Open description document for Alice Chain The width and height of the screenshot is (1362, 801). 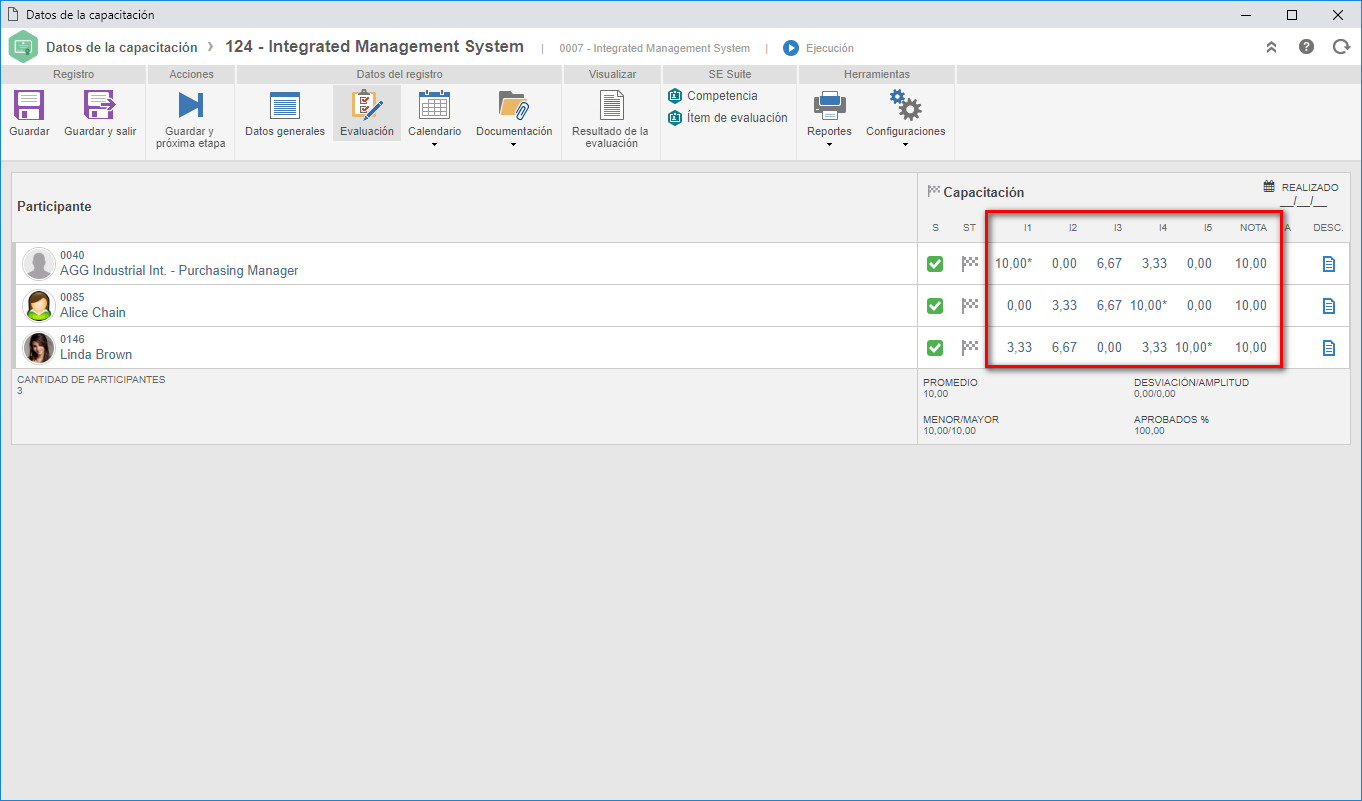(x=1329, y=306)
